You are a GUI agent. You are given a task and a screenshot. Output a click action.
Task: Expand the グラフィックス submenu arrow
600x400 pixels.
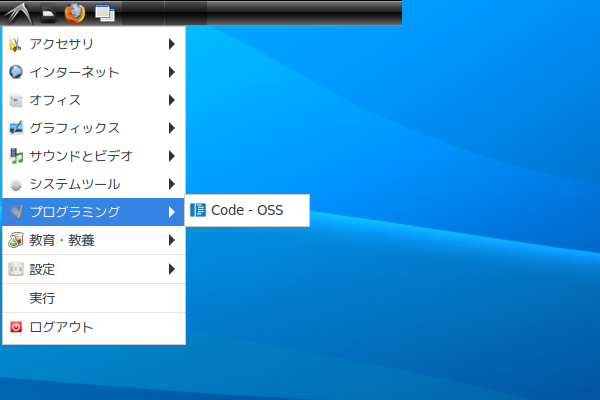point(172,128)
